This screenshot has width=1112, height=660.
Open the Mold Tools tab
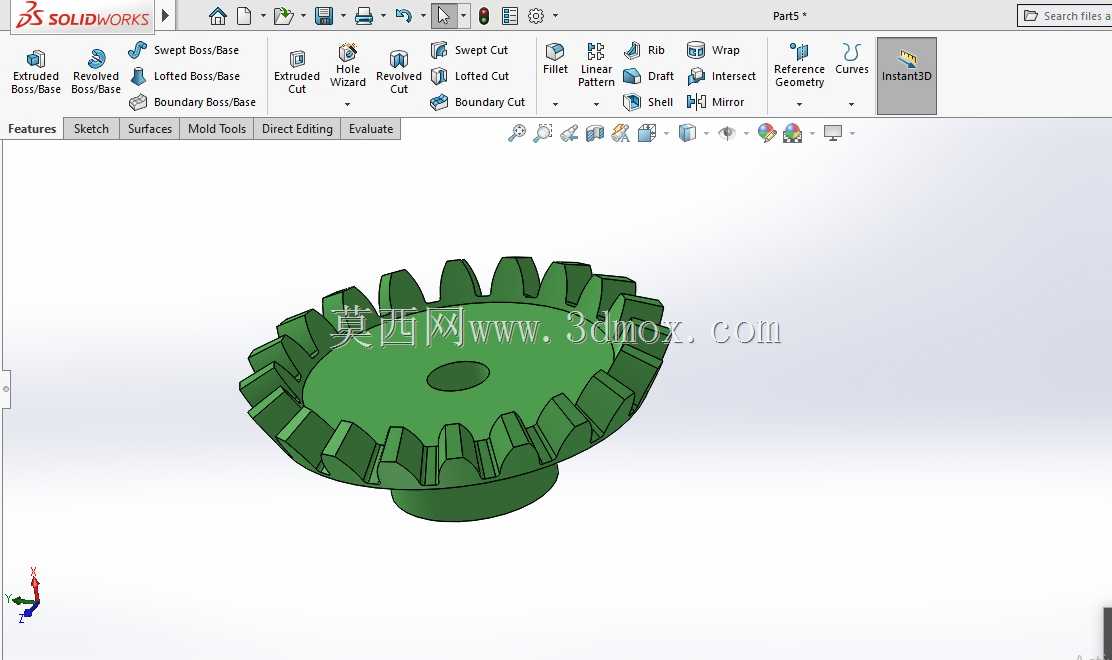point(217,129)
